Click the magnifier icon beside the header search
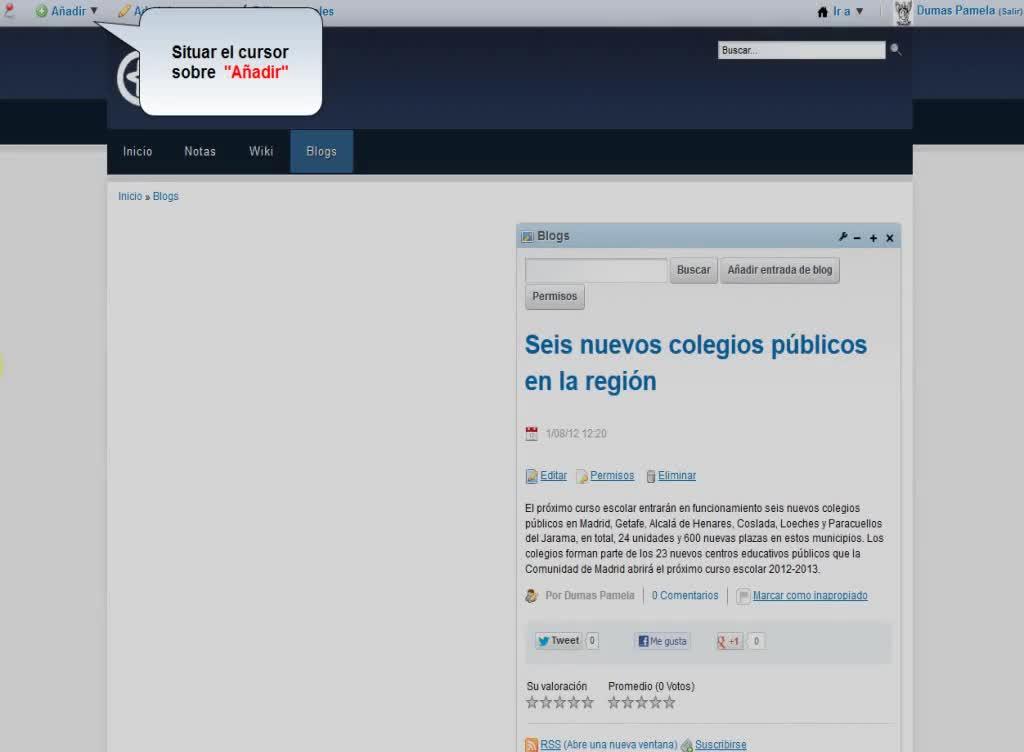This screenshot has height=752, width=1024. click(895, 49)
